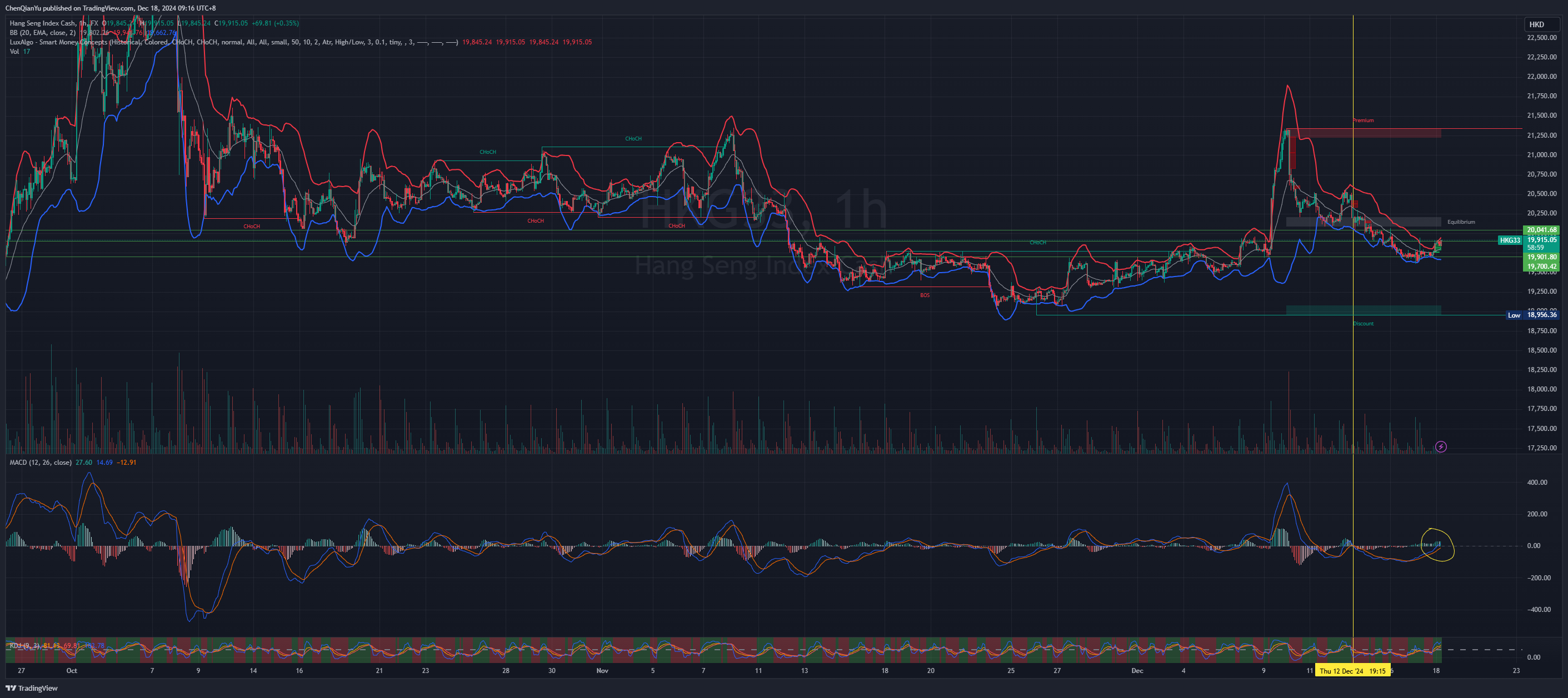Screen dimensions: 1568x698
Task: Select the 20,041.68 green price label
Action: pyautogui.click(x=1542, y=230)
